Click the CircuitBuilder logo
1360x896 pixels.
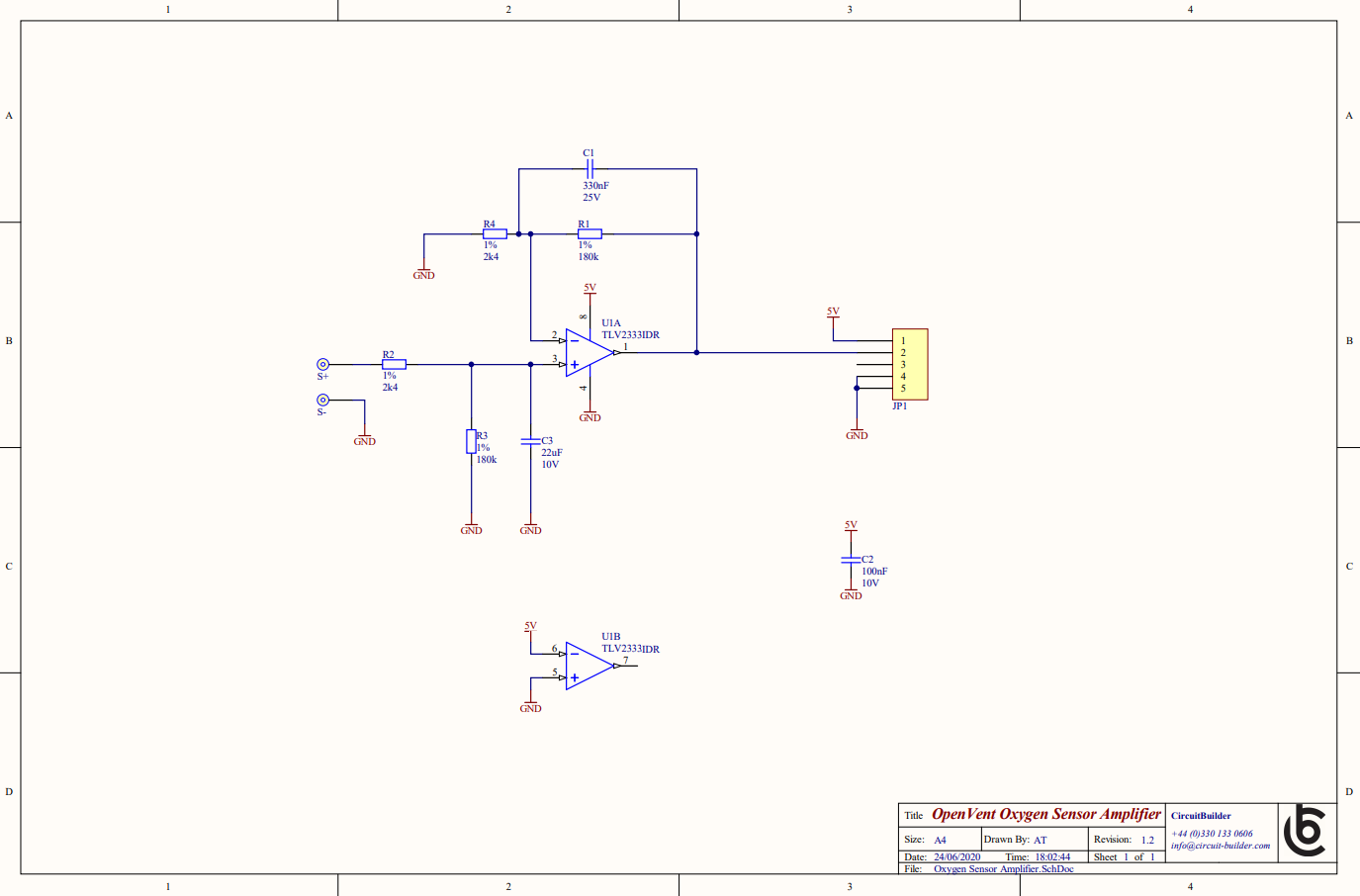(x=1308, y=834)
